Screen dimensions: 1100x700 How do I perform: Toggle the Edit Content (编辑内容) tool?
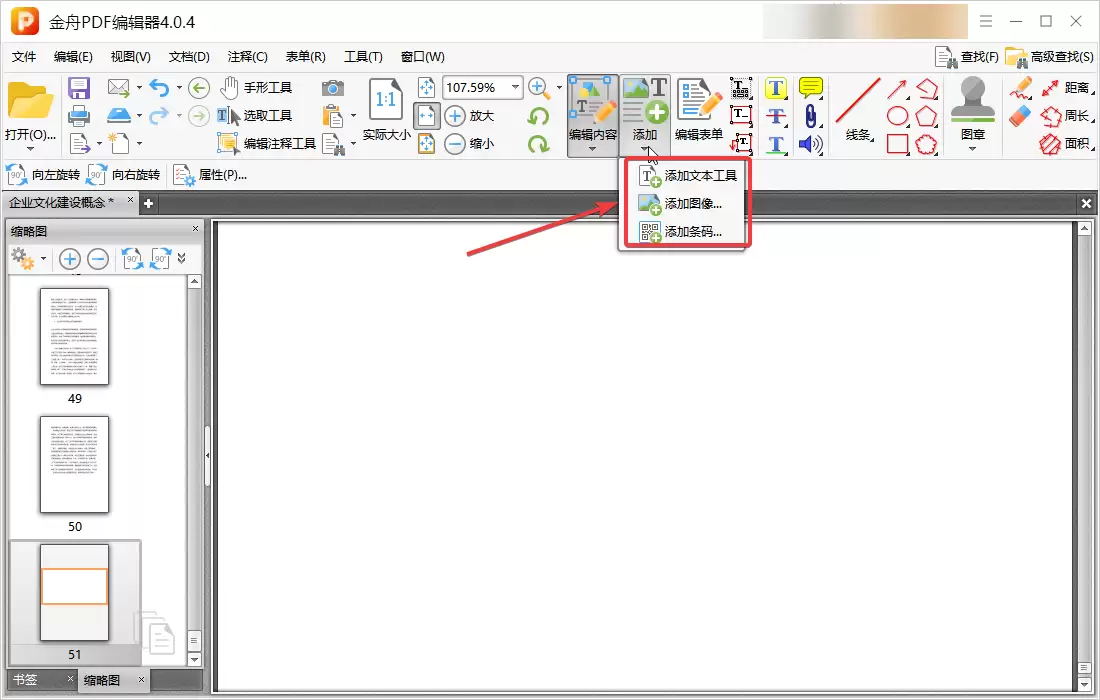(592, 108)
